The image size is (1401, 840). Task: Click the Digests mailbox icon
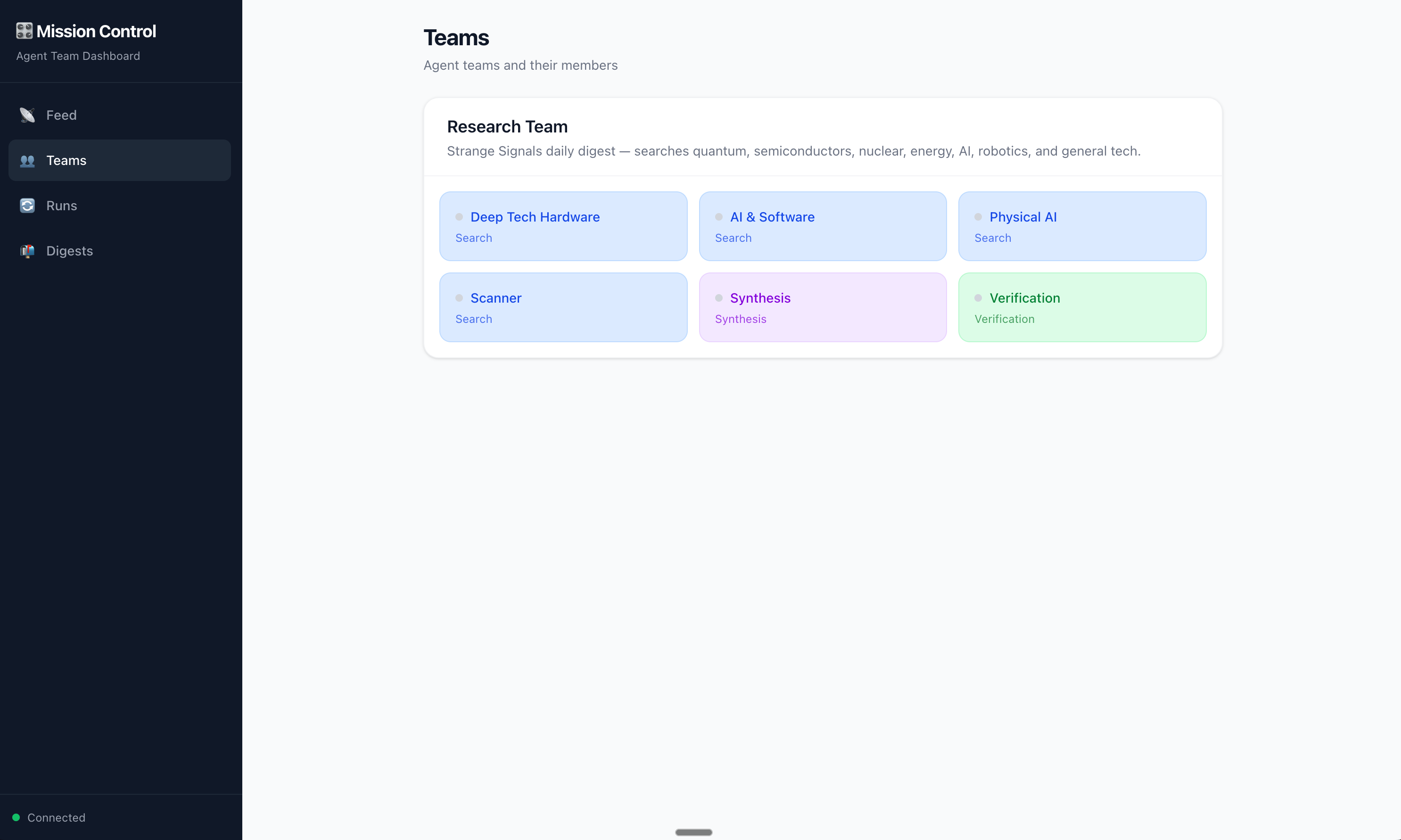coord(27,251)
